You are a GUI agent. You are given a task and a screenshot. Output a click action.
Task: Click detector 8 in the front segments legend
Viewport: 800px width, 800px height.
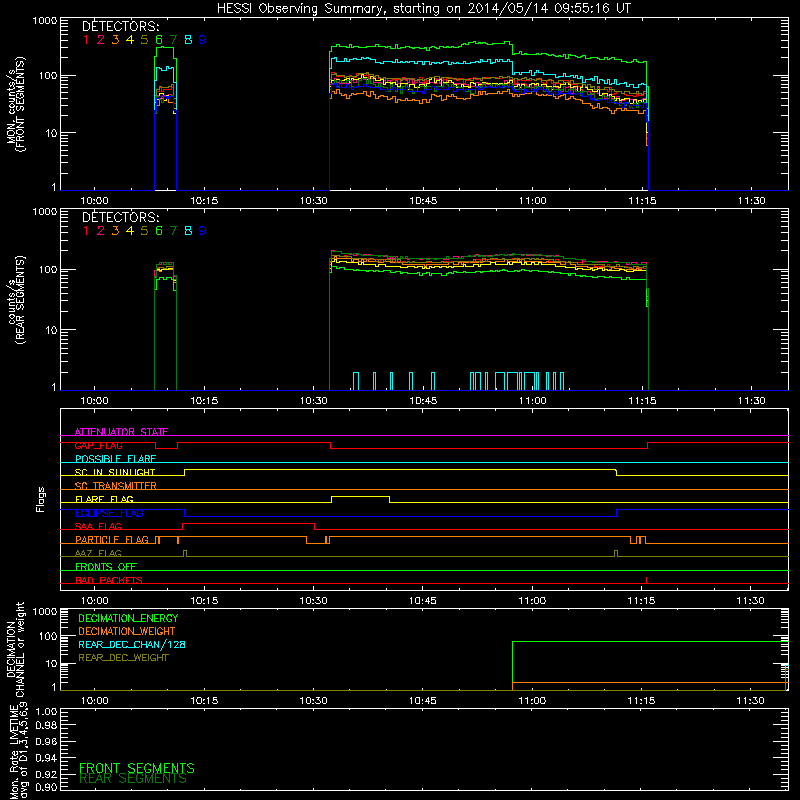[x=188, y=40]
